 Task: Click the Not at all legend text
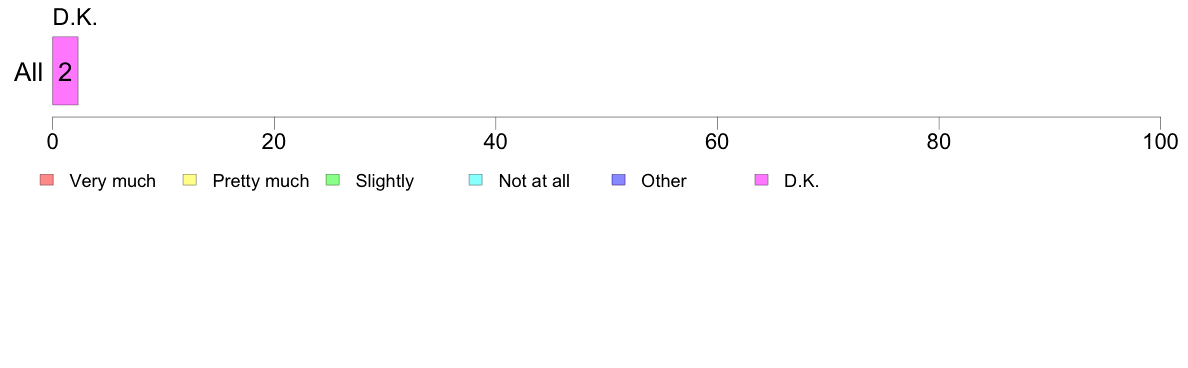click(x=534, y=181)
